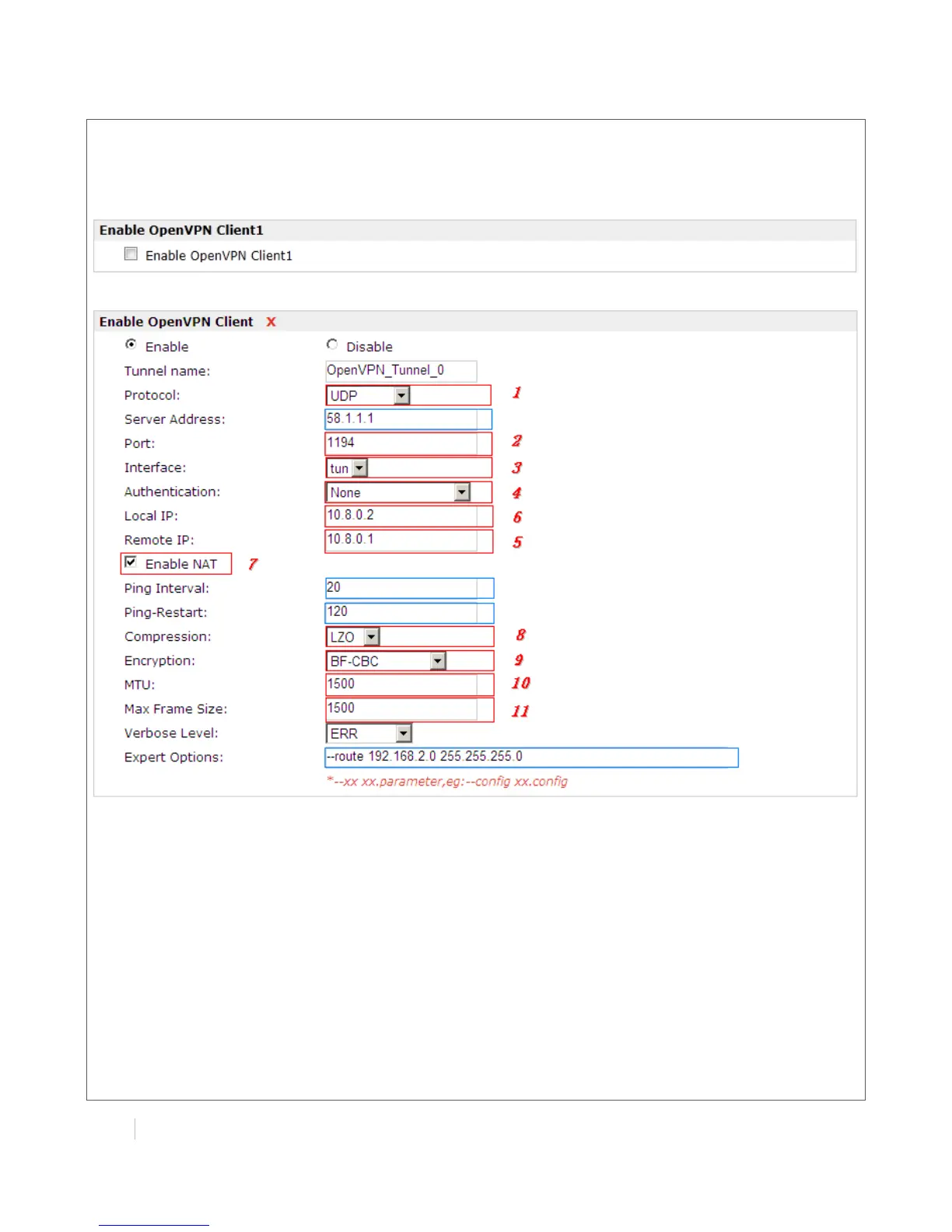
Task: Click the 'Ping Interval:' label
Action: point(166,589)
